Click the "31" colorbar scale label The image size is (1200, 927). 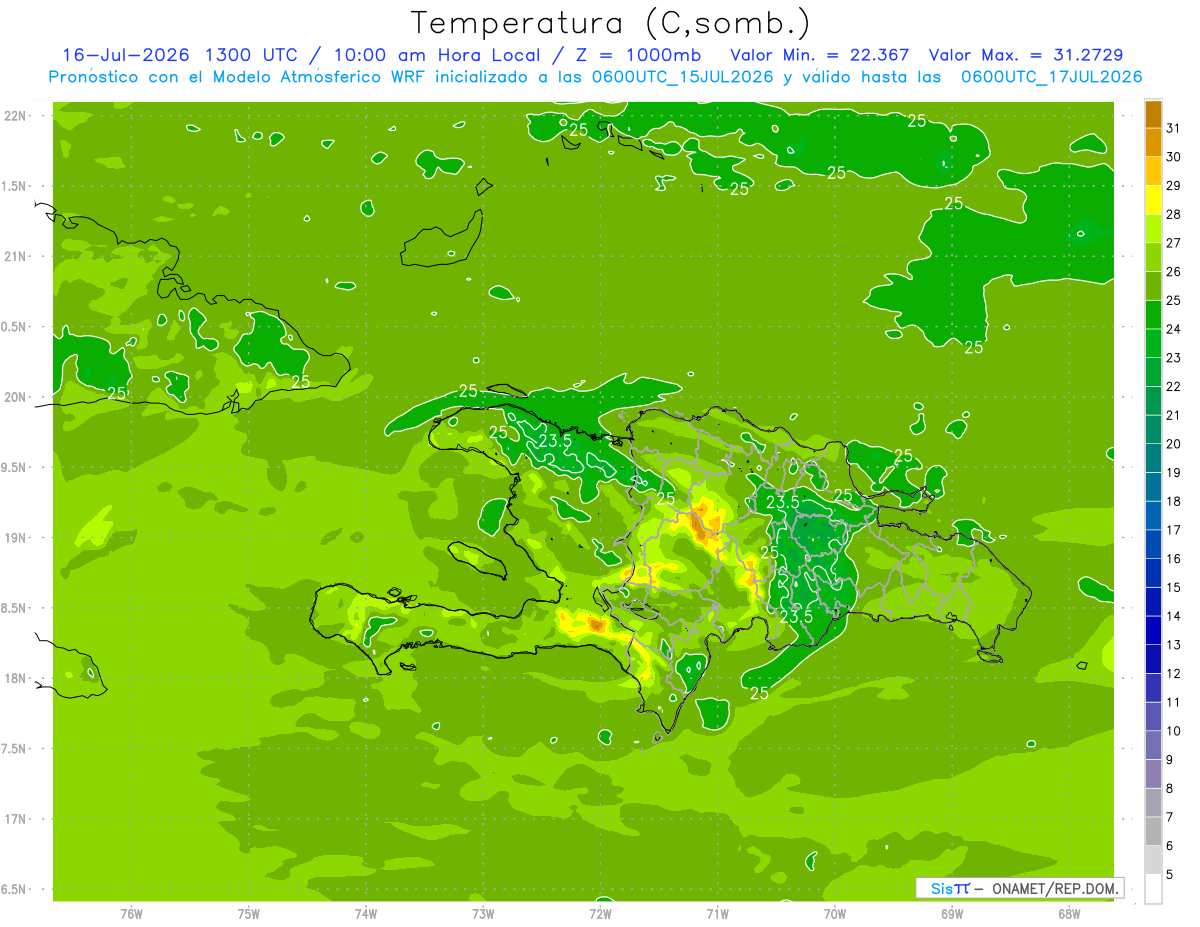coord(1174,127)
